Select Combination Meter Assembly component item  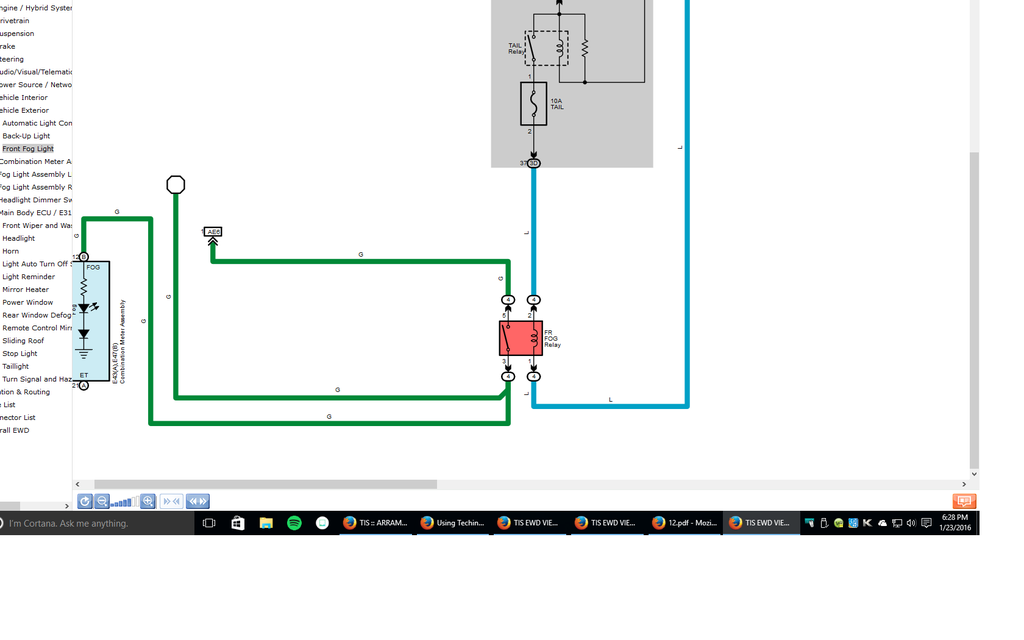[x=36, y=162]
